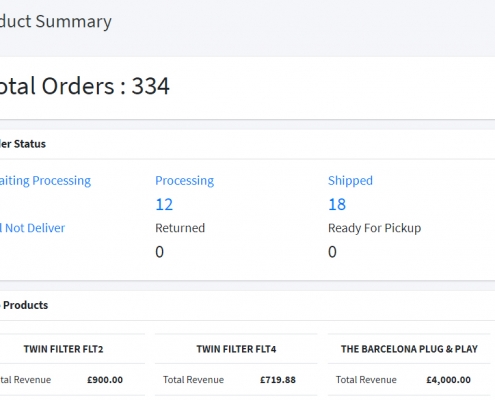Select the Returned status label
This screenshot has width=495, height=400.
click(180, 228)
